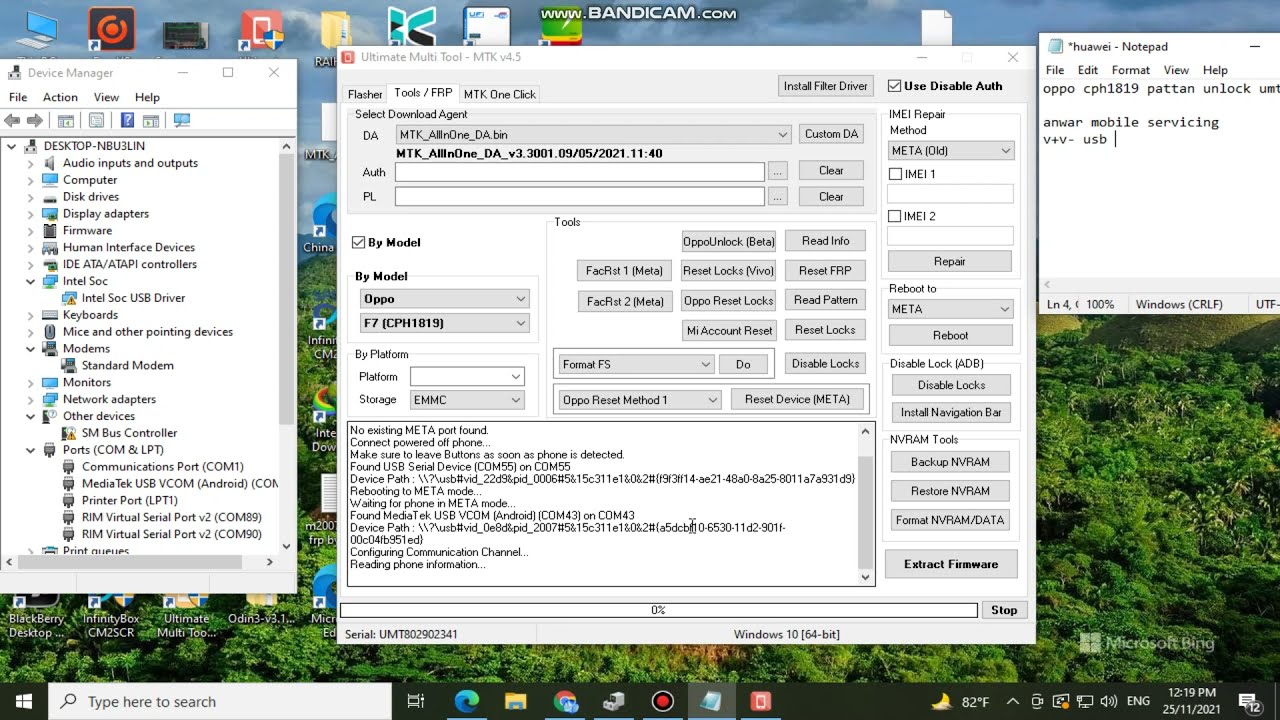The width and height of the screenshot is (1280, 720).
Task: Open the Format FS dropdown
Action: 635,364
